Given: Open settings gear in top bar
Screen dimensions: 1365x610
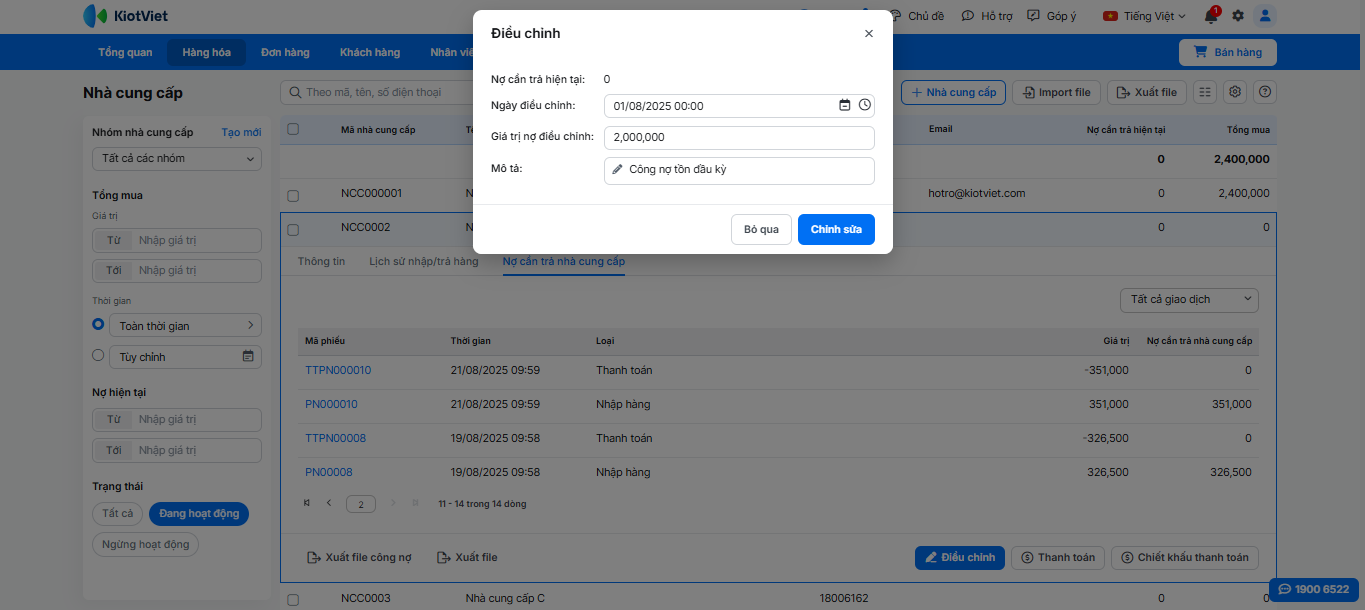Looking at the screenshot, I should click(1238, 16).
